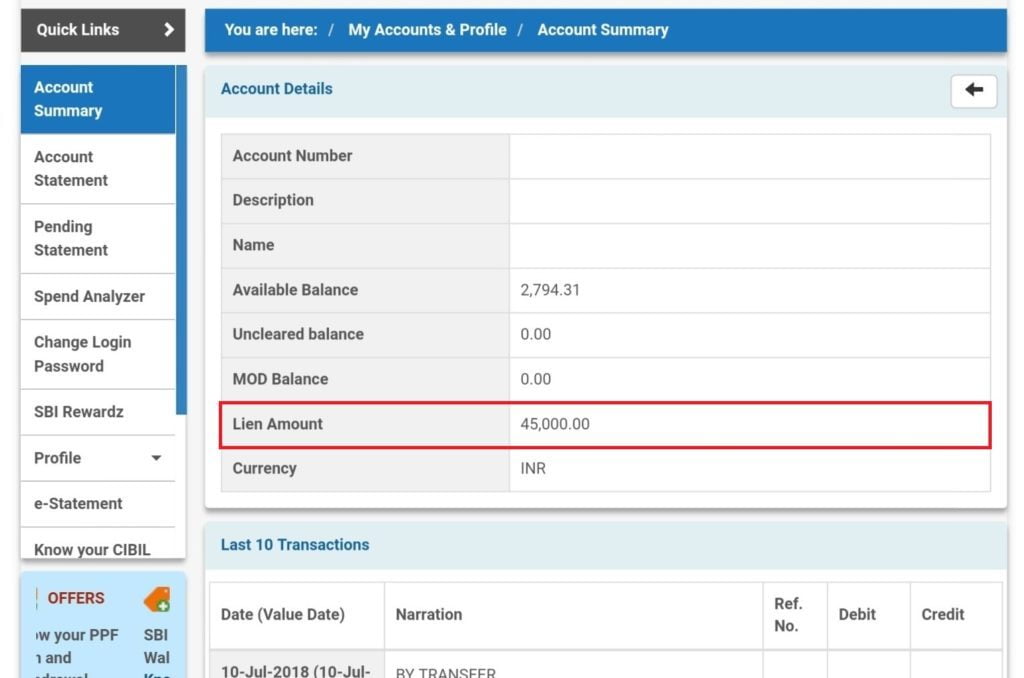Select Pending Statement in the sidebar
1024x678 pixels.
[98, 238]
